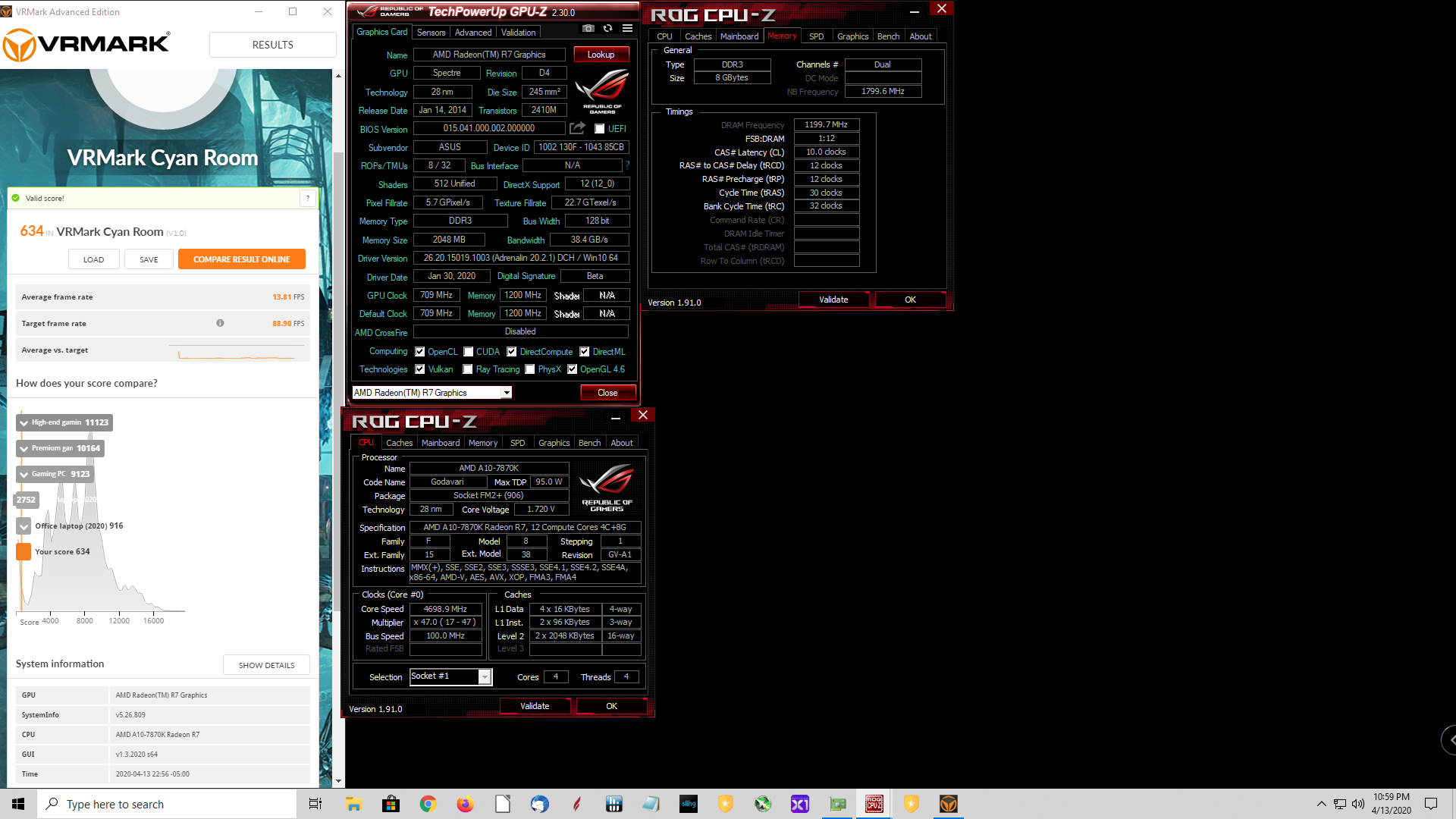
Task: Open File Explorer from the taskbar
Action: [353, 804]
